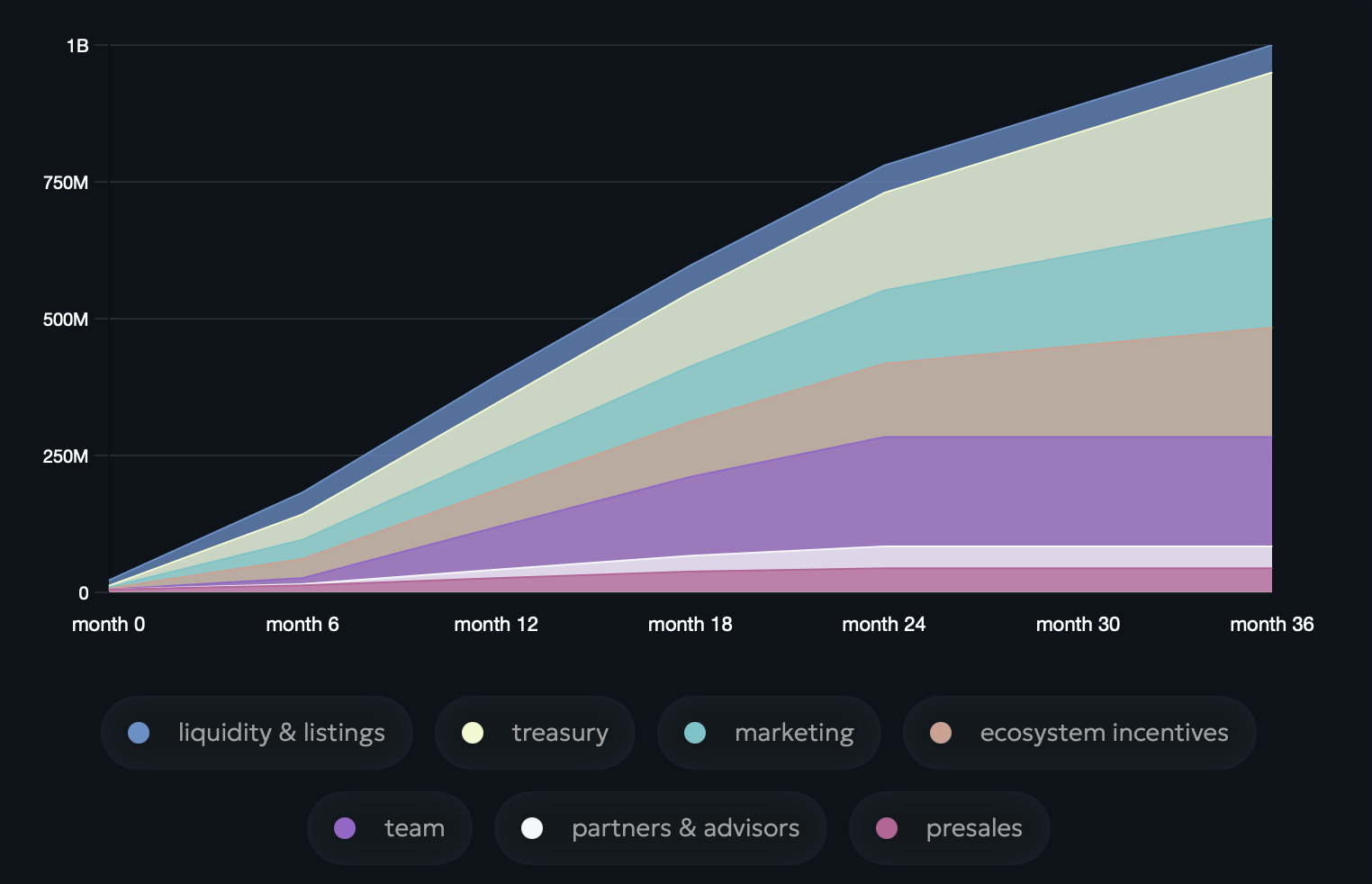Click the tan ecosystem incentives dot
Viewport: 1372px width, 884px height.
tap(941, 733)
